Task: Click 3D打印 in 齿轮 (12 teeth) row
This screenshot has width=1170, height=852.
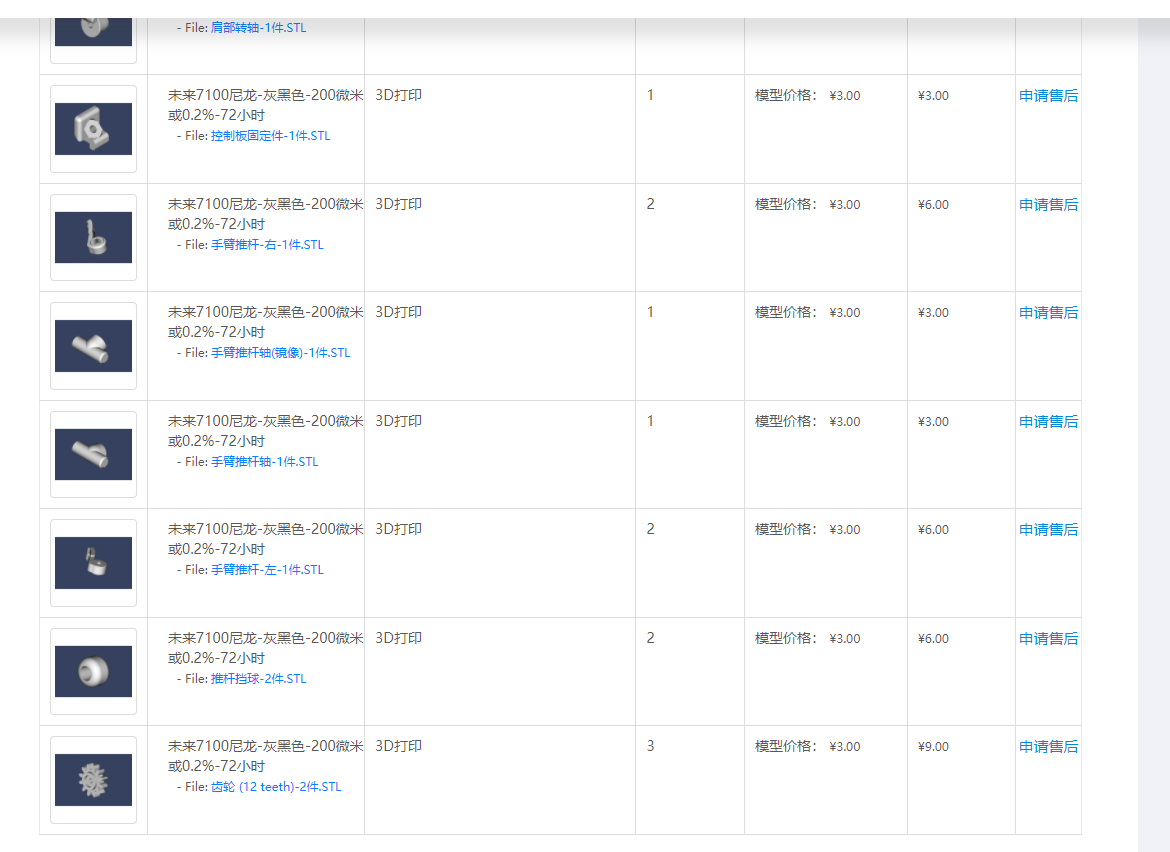Action: (398, 746)
